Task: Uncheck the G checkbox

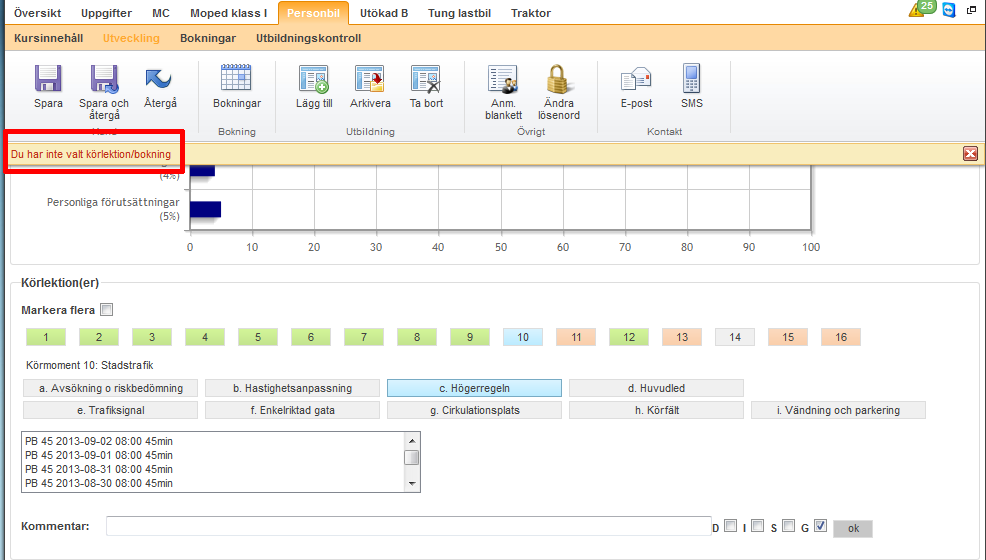Action: pyautogui.click(x=820, y=525)
